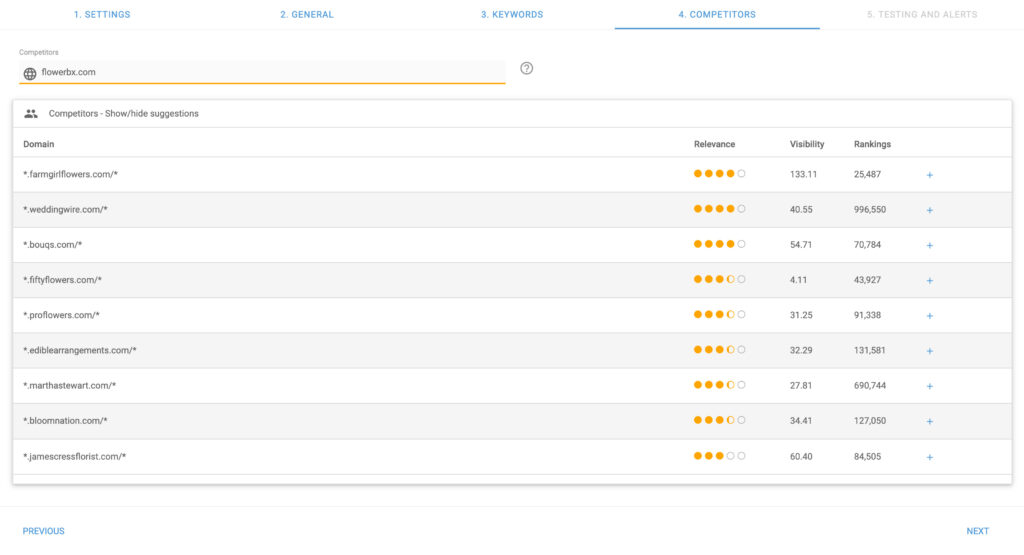The image size is (1024, 555).
Task: Click the NEXT button
Action: coord(978,531)
